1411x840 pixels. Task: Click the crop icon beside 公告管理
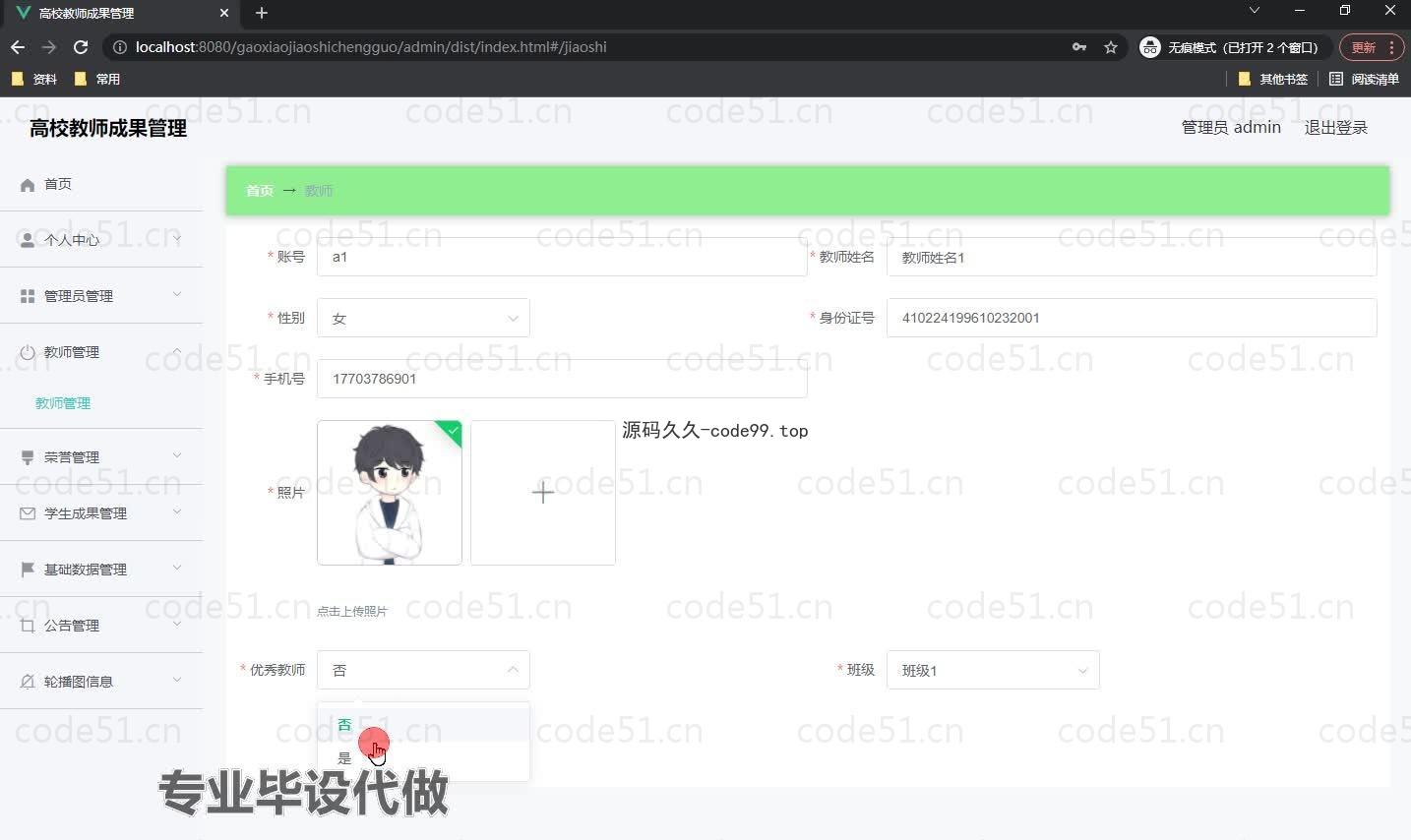pyautogui.click(x=28, y=626)
